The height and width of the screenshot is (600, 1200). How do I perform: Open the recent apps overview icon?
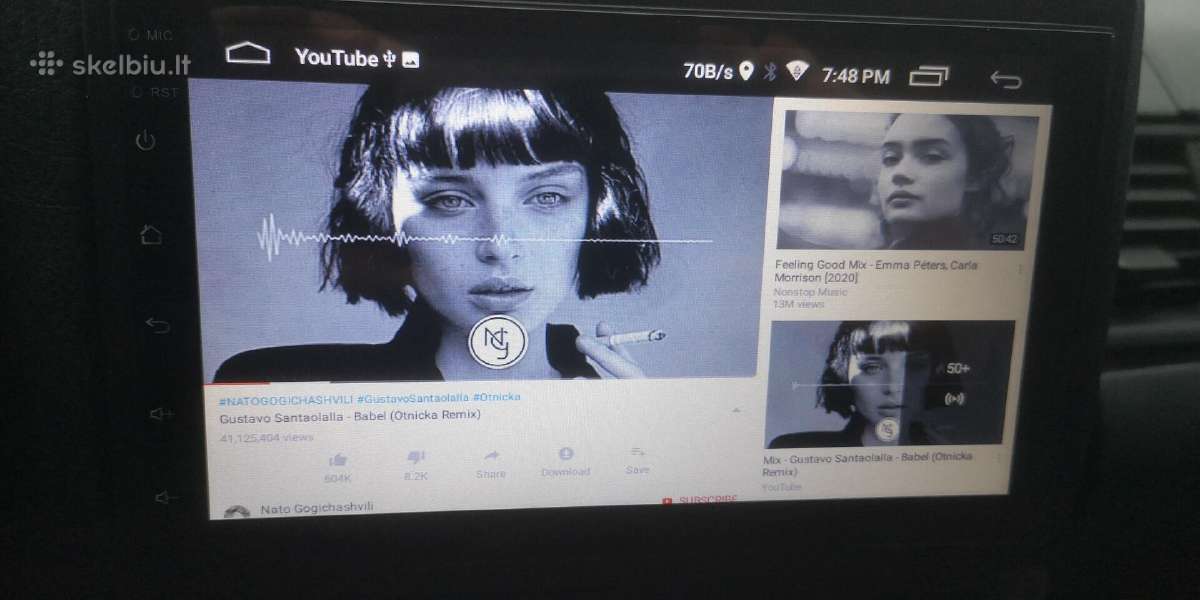coord(929,76)
